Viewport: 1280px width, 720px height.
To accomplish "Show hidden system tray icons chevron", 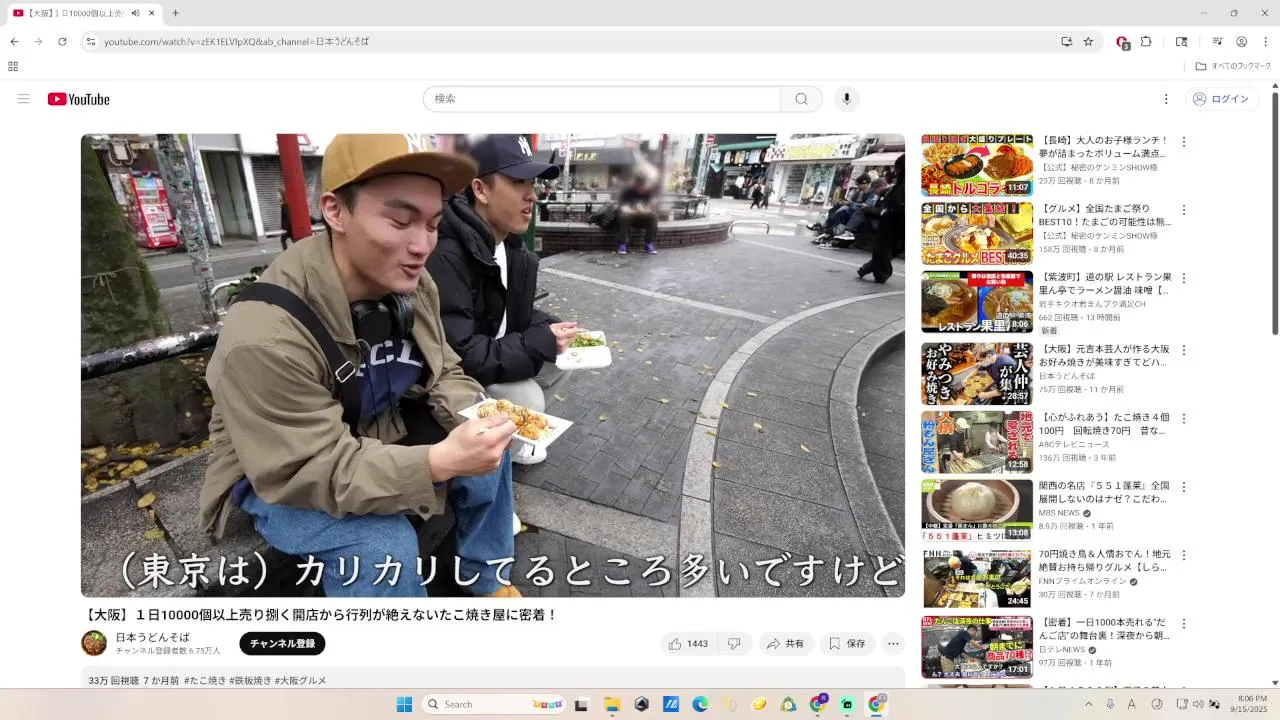I will pos(1088,704).
